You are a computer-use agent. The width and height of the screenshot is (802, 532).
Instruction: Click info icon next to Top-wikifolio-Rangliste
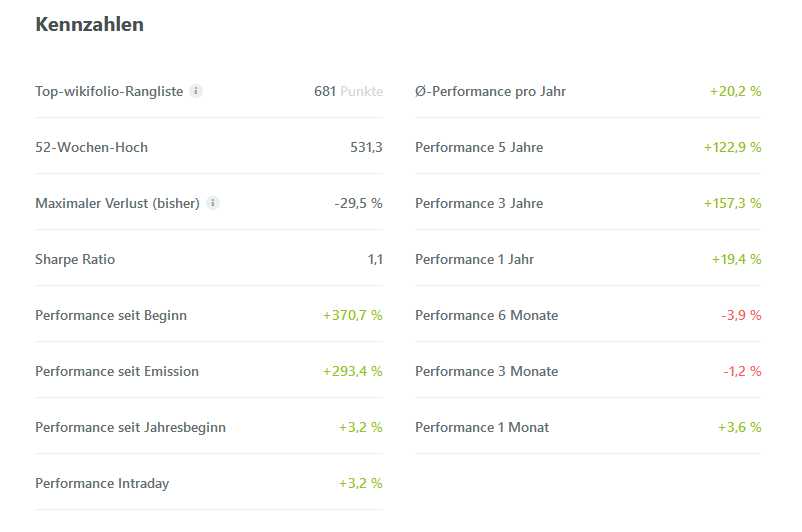196,91
